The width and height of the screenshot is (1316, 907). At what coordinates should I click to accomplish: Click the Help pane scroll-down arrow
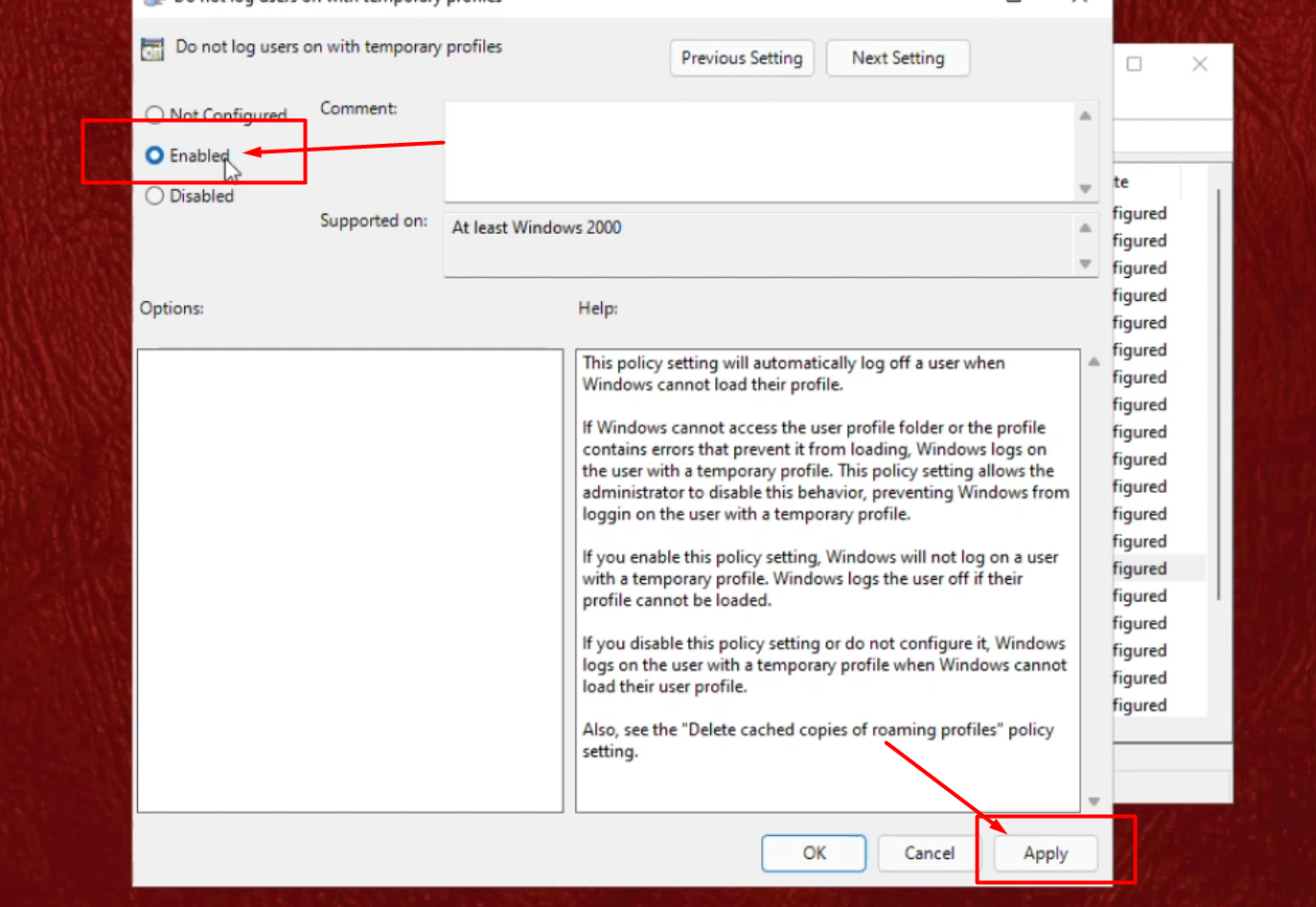[1094, 802]
